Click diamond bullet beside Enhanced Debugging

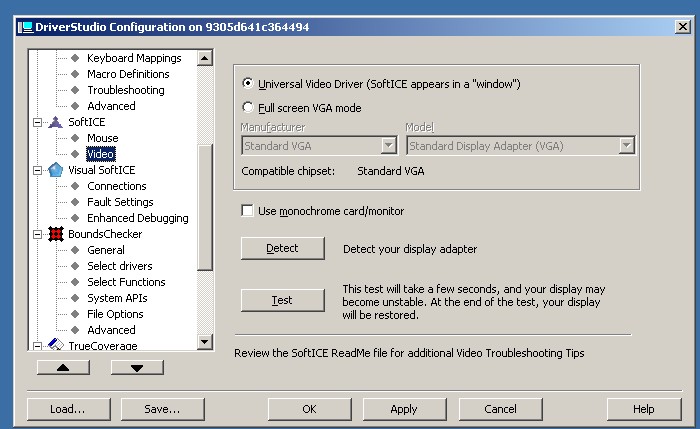[x=75, y=218]
